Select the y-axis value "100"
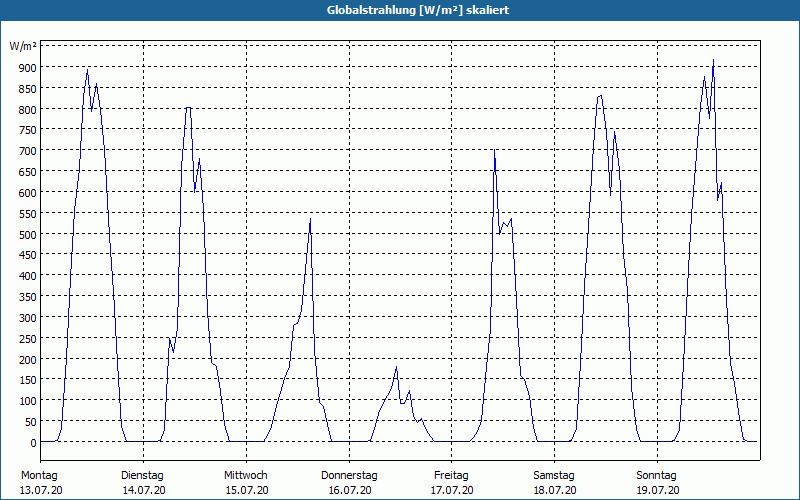 28,401
